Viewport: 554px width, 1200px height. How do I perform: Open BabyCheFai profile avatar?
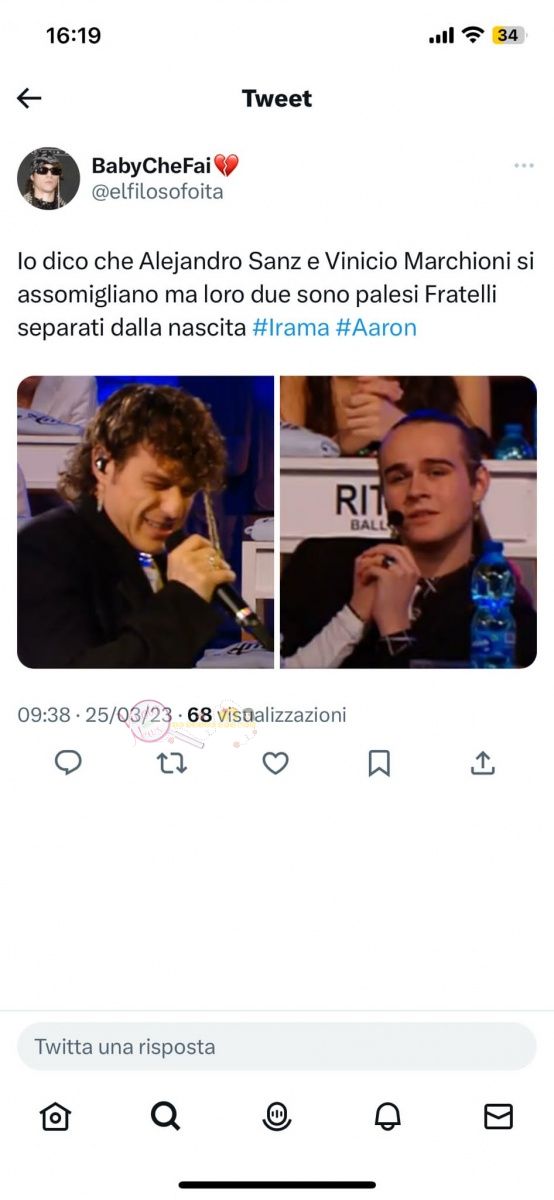(48, 178)
